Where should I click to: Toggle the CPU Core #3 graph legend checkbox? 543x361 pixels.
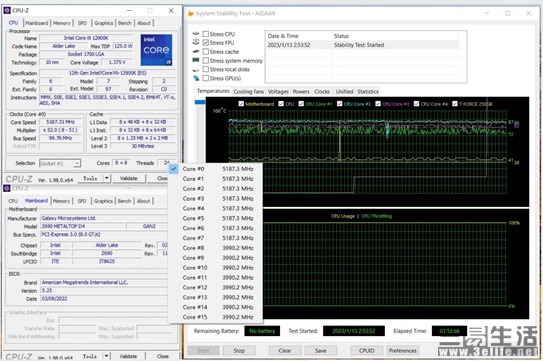[x=378, y=104]
